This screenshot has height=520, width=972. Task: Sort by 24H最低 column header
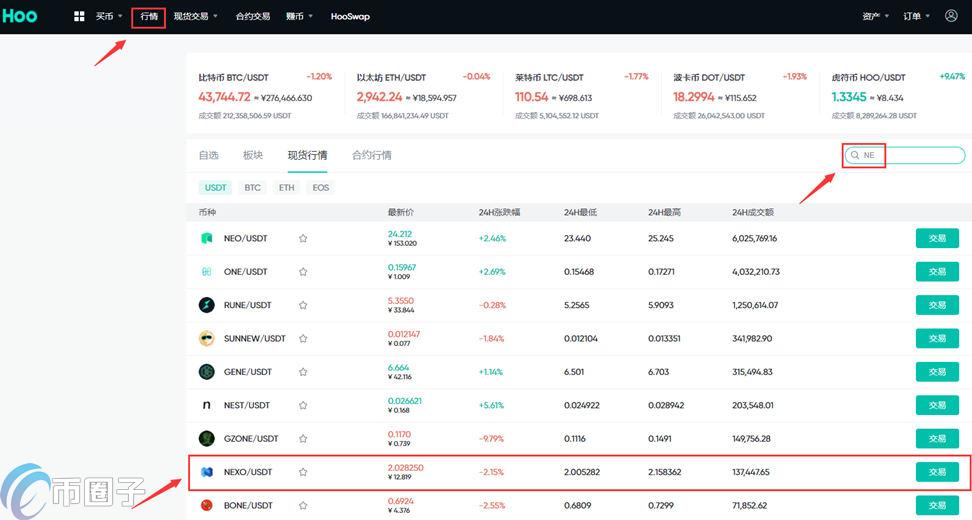580,213
